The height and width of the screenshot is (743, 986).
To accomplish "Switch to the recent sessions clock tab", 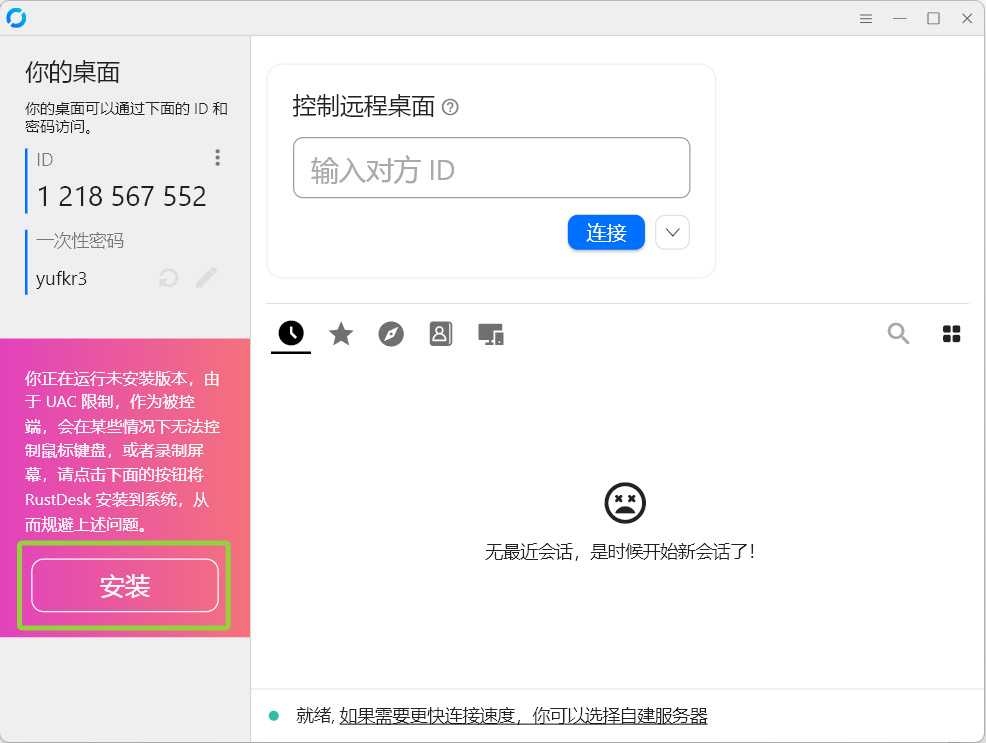I will tap(291, 333).
